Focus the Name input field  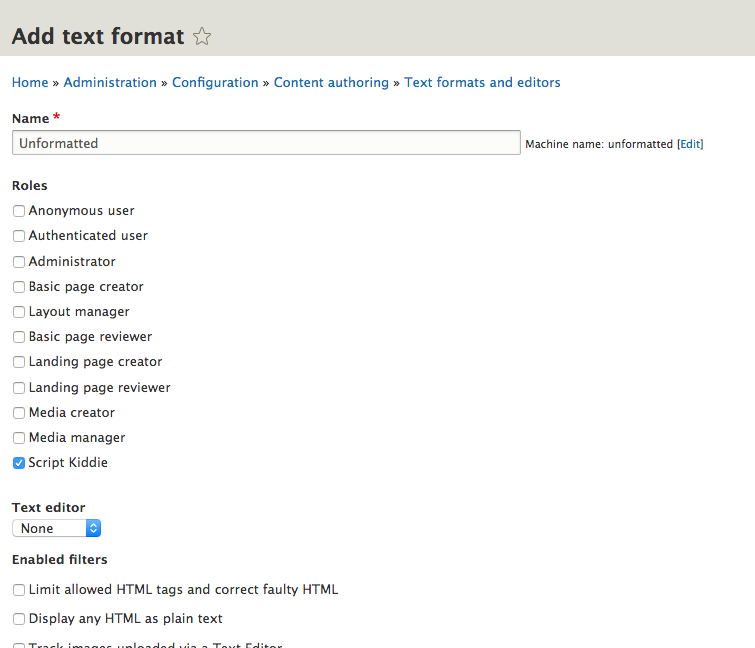pos(266,143)
